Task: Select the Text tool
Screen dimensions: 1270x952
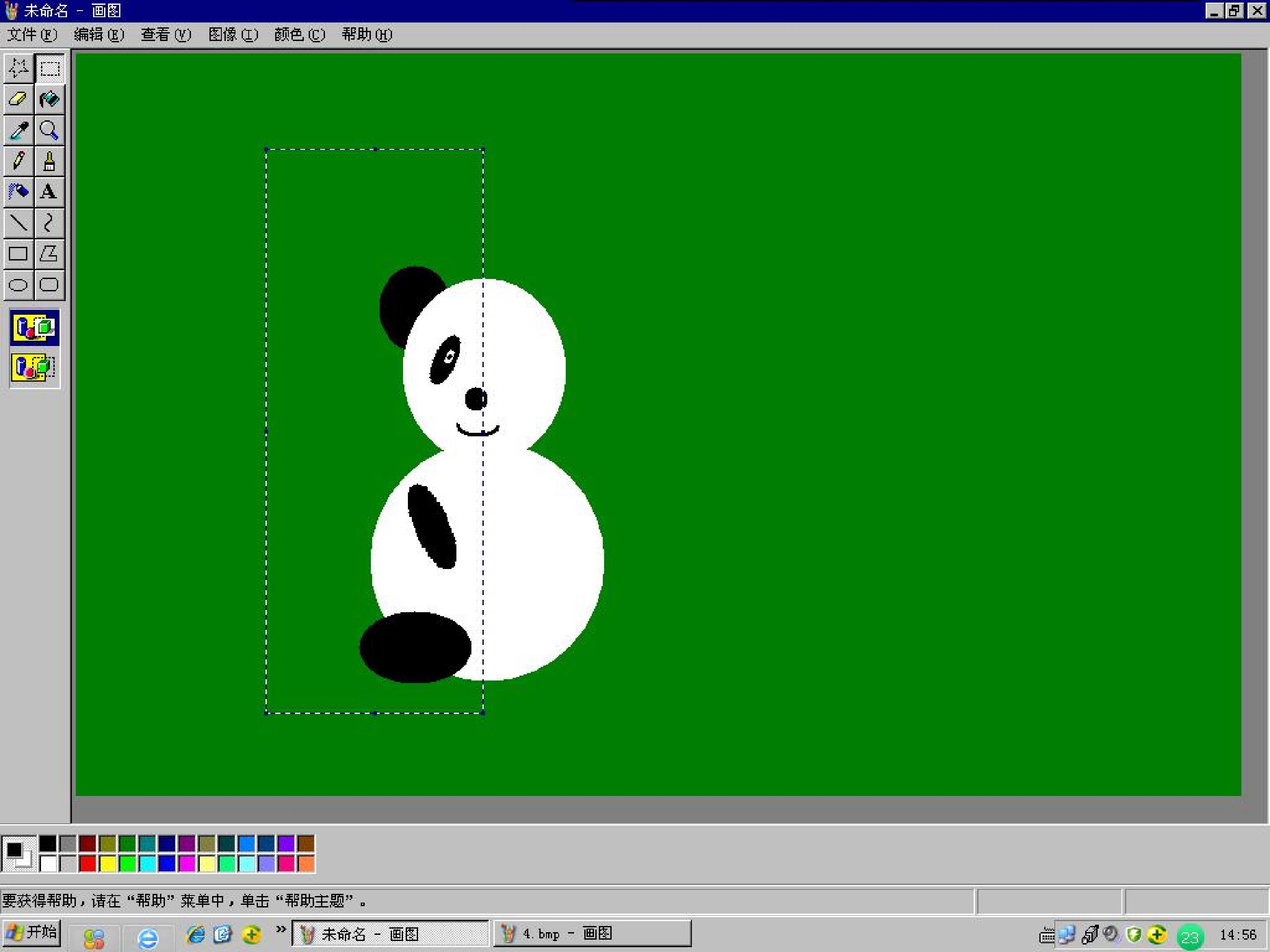Action: click(49, 192)
